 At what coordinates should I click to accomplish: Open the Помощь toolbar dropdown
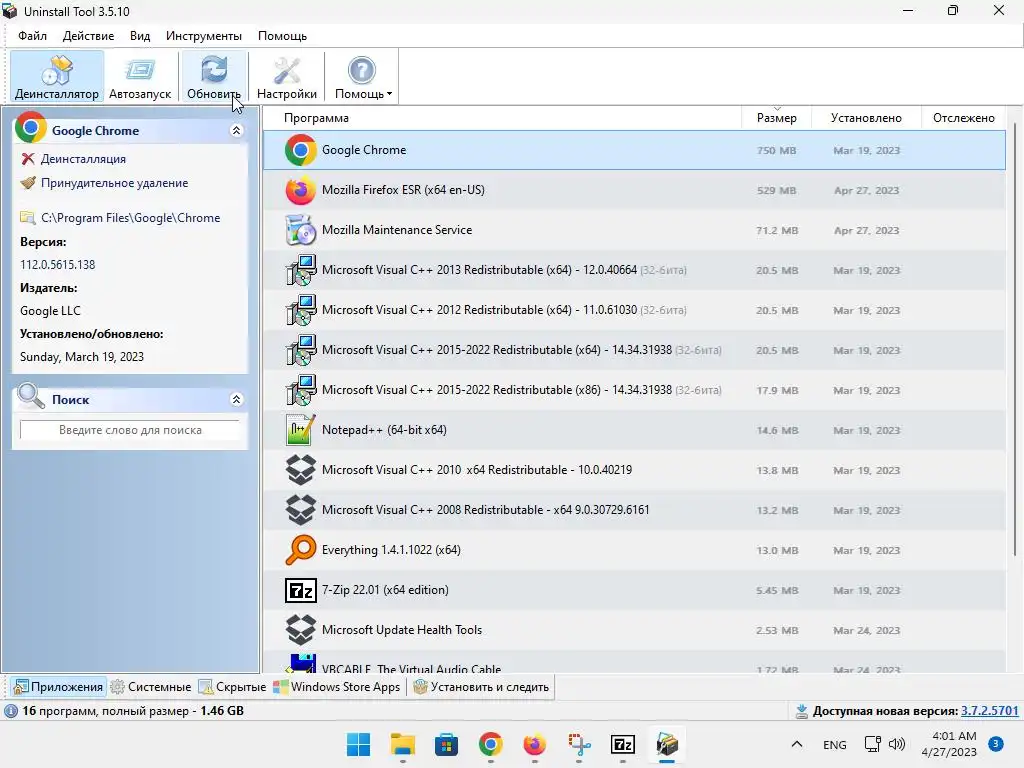coord(363,76)
